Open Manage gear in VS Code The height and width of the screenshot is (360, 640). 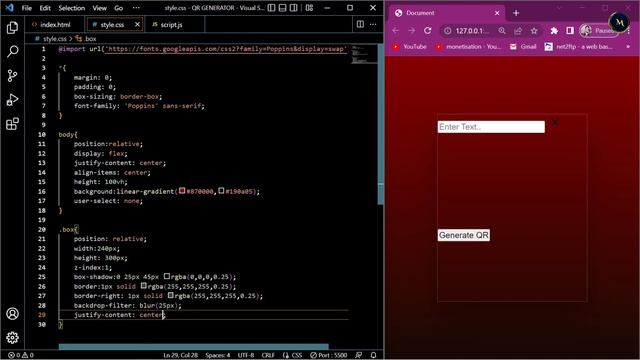click(x=12, y=338)
